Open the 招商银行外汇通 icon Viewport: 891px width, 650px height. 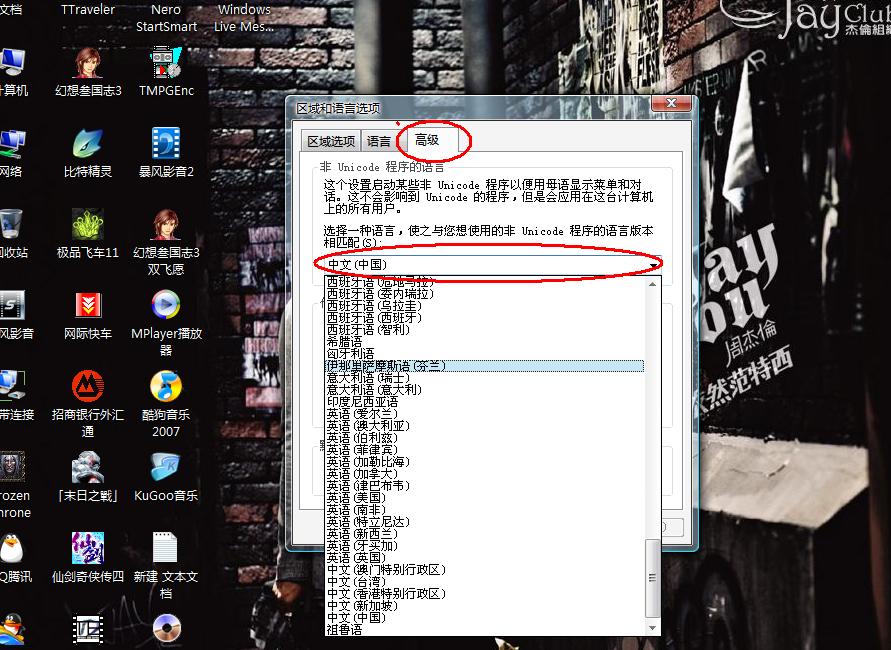88,388
